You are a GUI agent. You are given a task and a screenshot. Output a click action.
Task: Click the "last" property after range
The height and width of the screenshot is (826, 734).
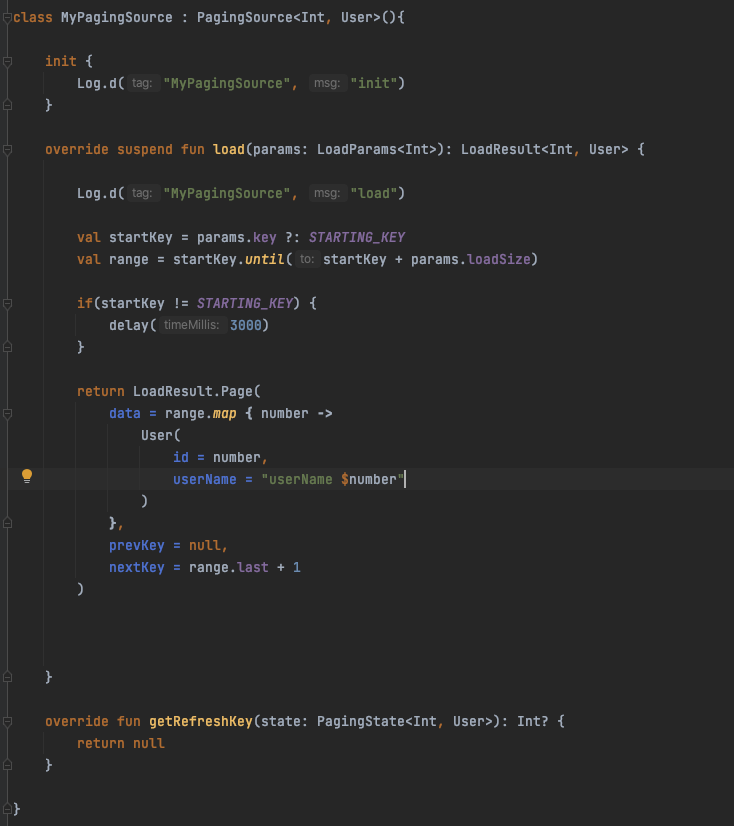252,567
